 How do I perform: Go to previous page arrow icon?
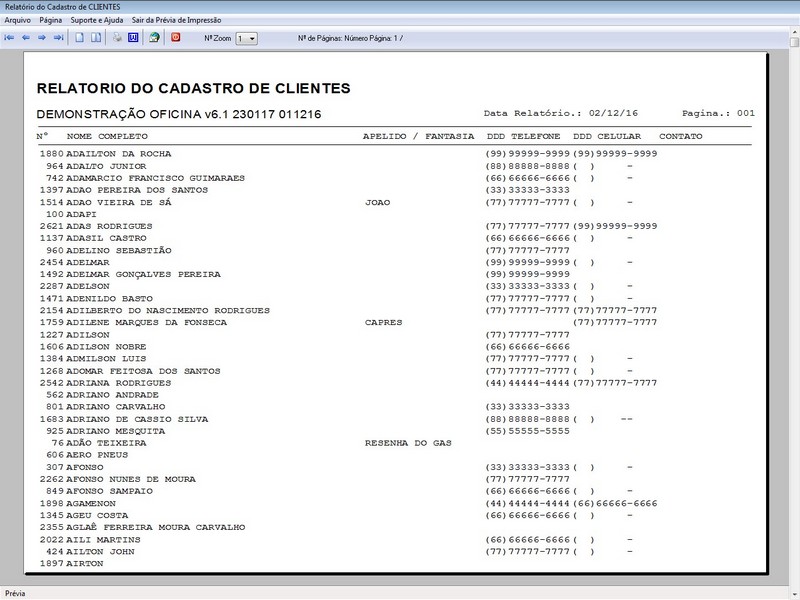[x=26, y=38]
